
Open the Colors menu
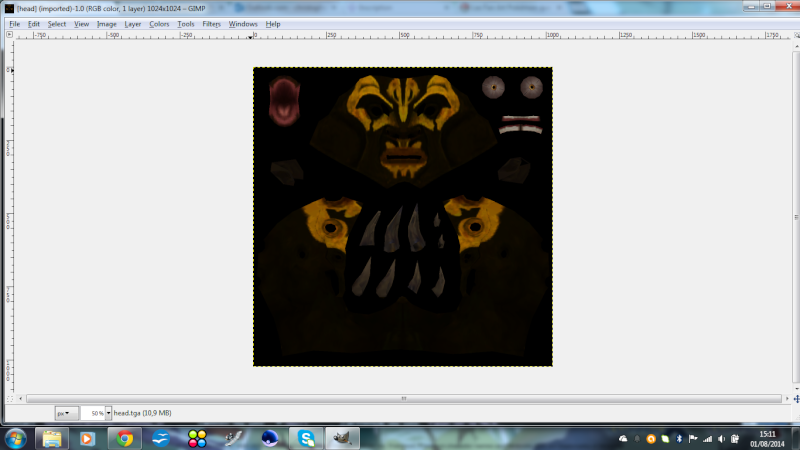159,24
